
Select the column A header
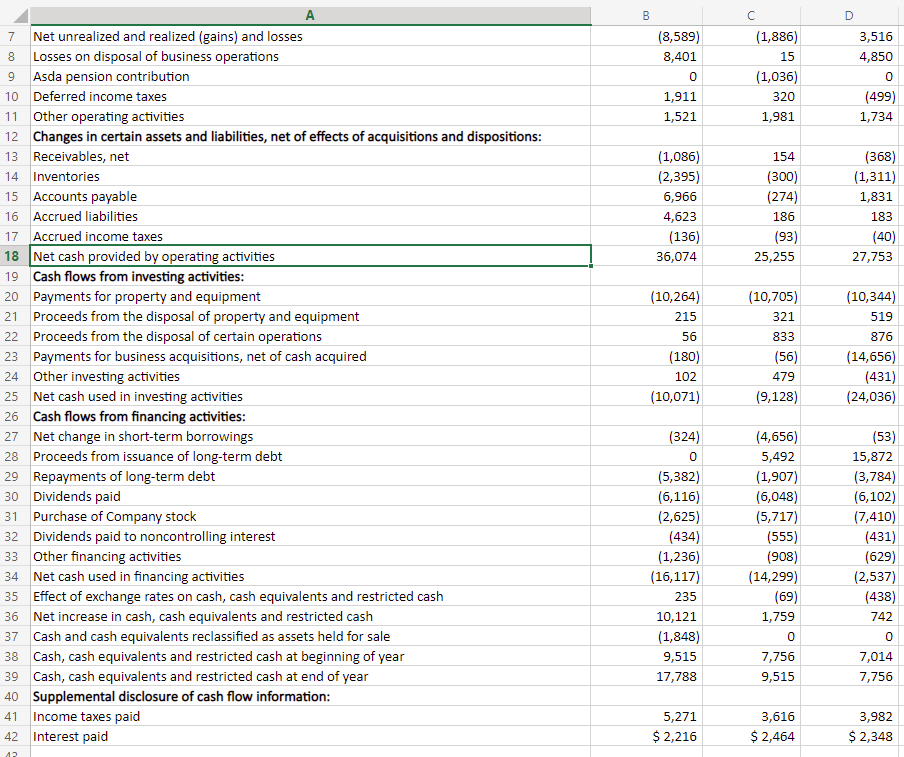point(310,15)
